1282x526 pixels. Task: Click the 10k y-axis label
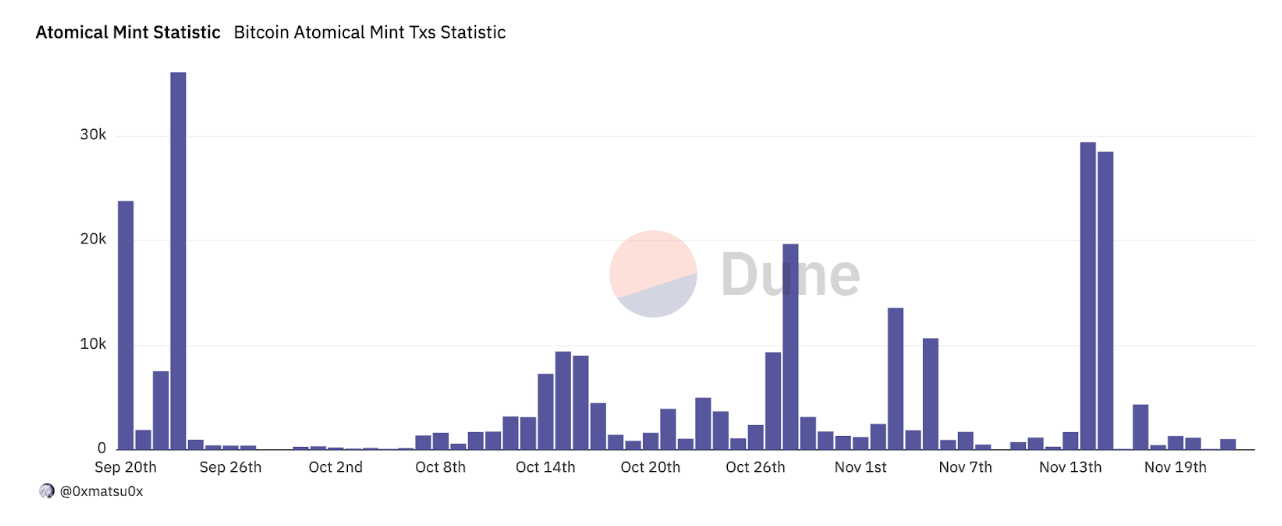[94, 344]
